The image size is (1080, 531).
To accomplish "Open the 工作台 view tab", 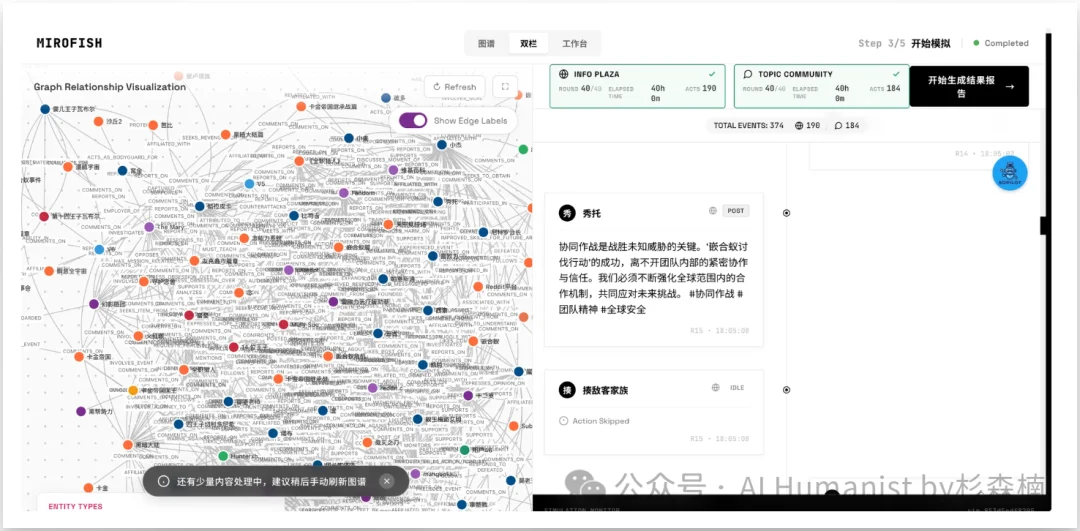I will click(x=574, y=44).
